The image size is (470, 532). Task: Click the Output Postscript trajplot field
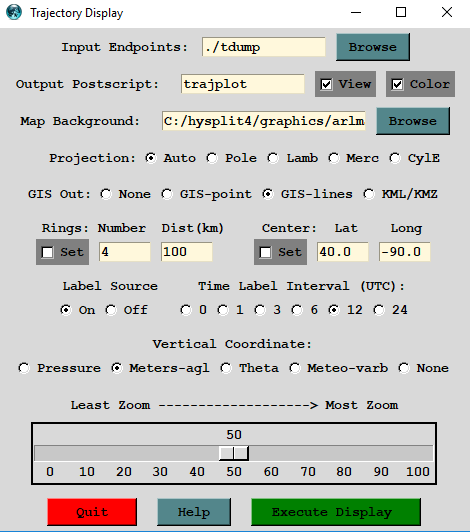[243, 84]
